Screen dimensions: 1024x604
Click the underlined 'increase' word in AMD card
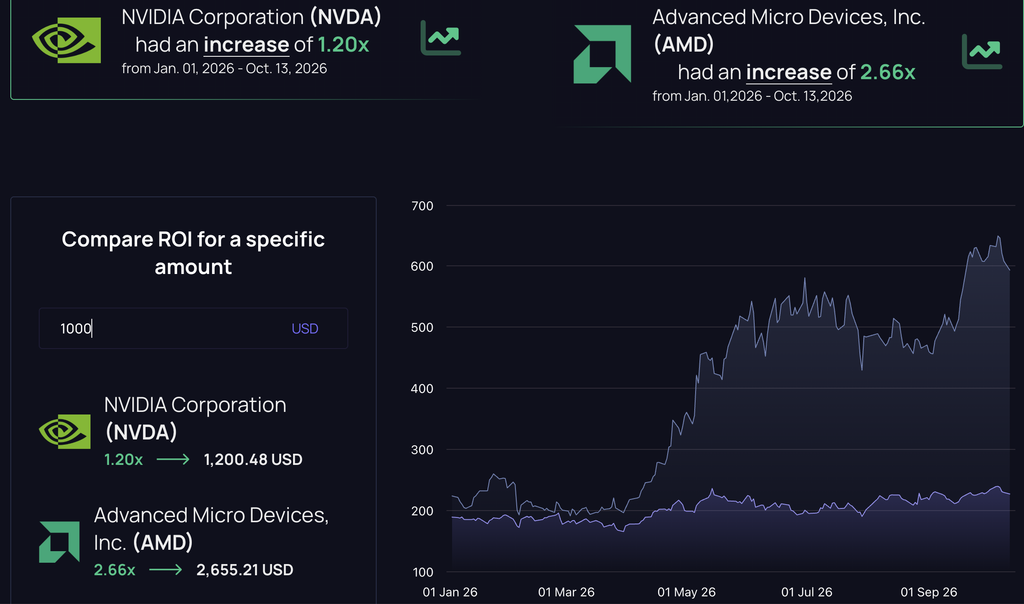(x=789, y=72)
